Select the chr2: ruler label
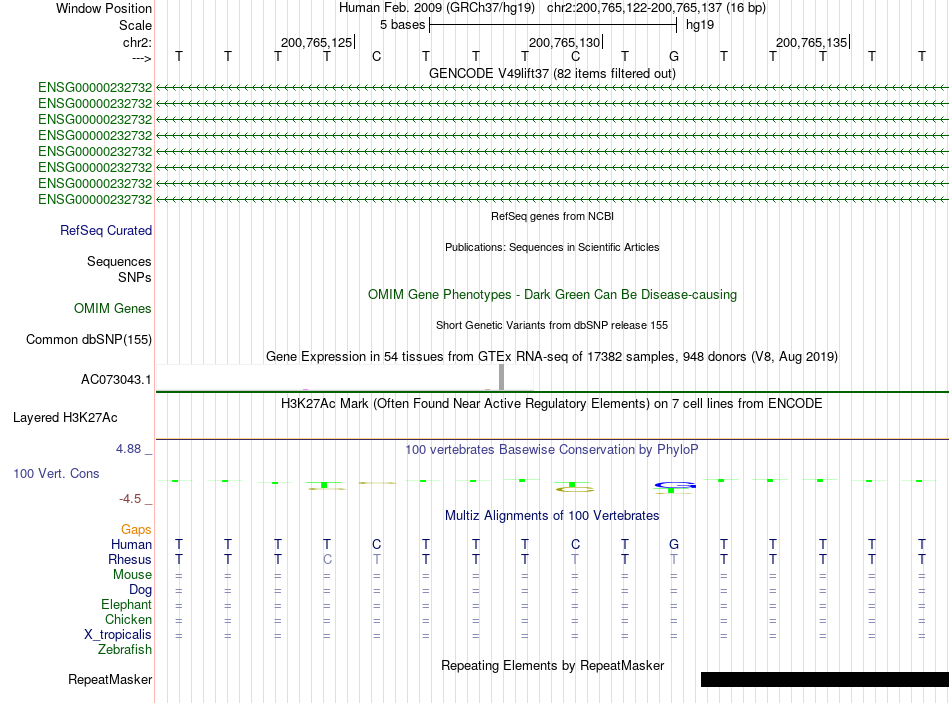The image size is (950, 703). pos(137,42)
